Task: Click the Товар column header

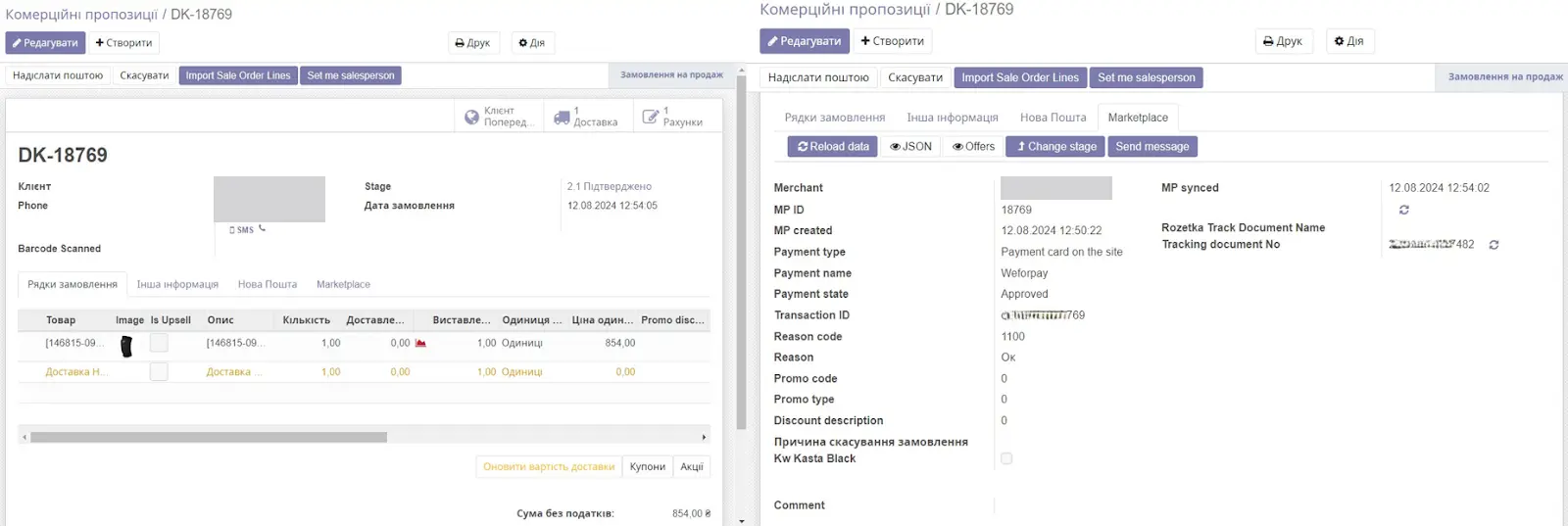Action: click(61, 320)
